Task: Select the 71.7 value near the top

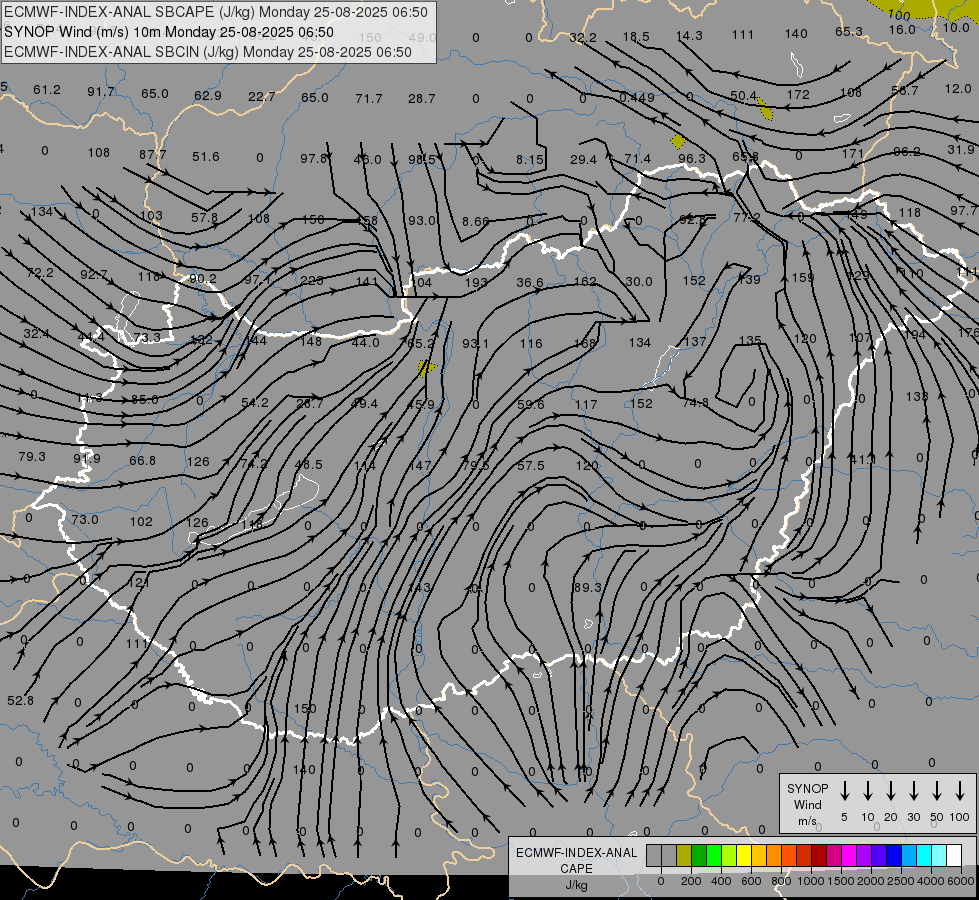Action: (368, 99)
